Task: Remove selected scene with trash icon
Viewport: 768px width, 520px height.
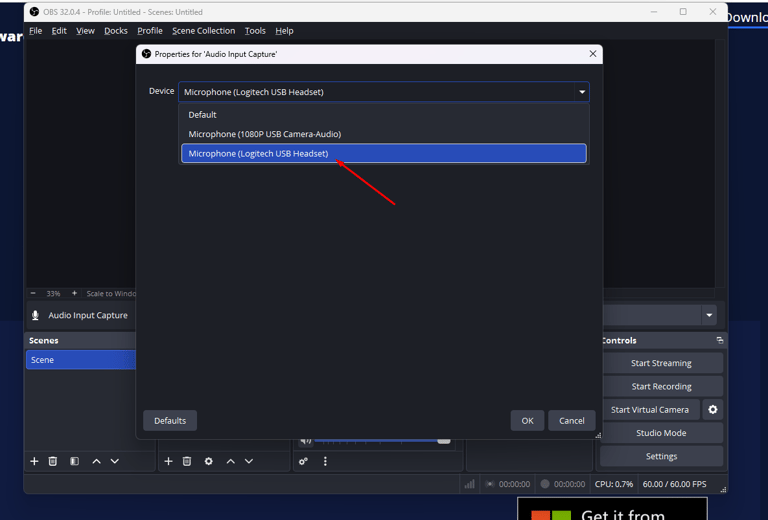Action: (53, 461)
